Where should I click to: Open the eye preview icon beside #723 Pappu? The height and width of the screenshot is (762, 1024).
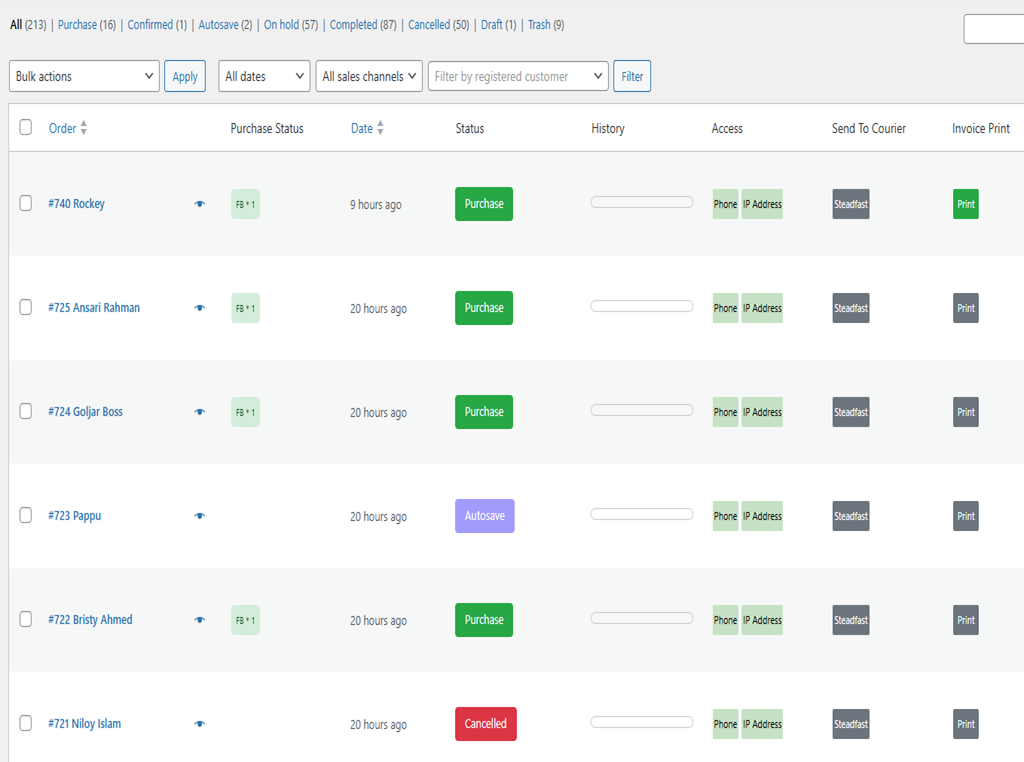[199, 516]
